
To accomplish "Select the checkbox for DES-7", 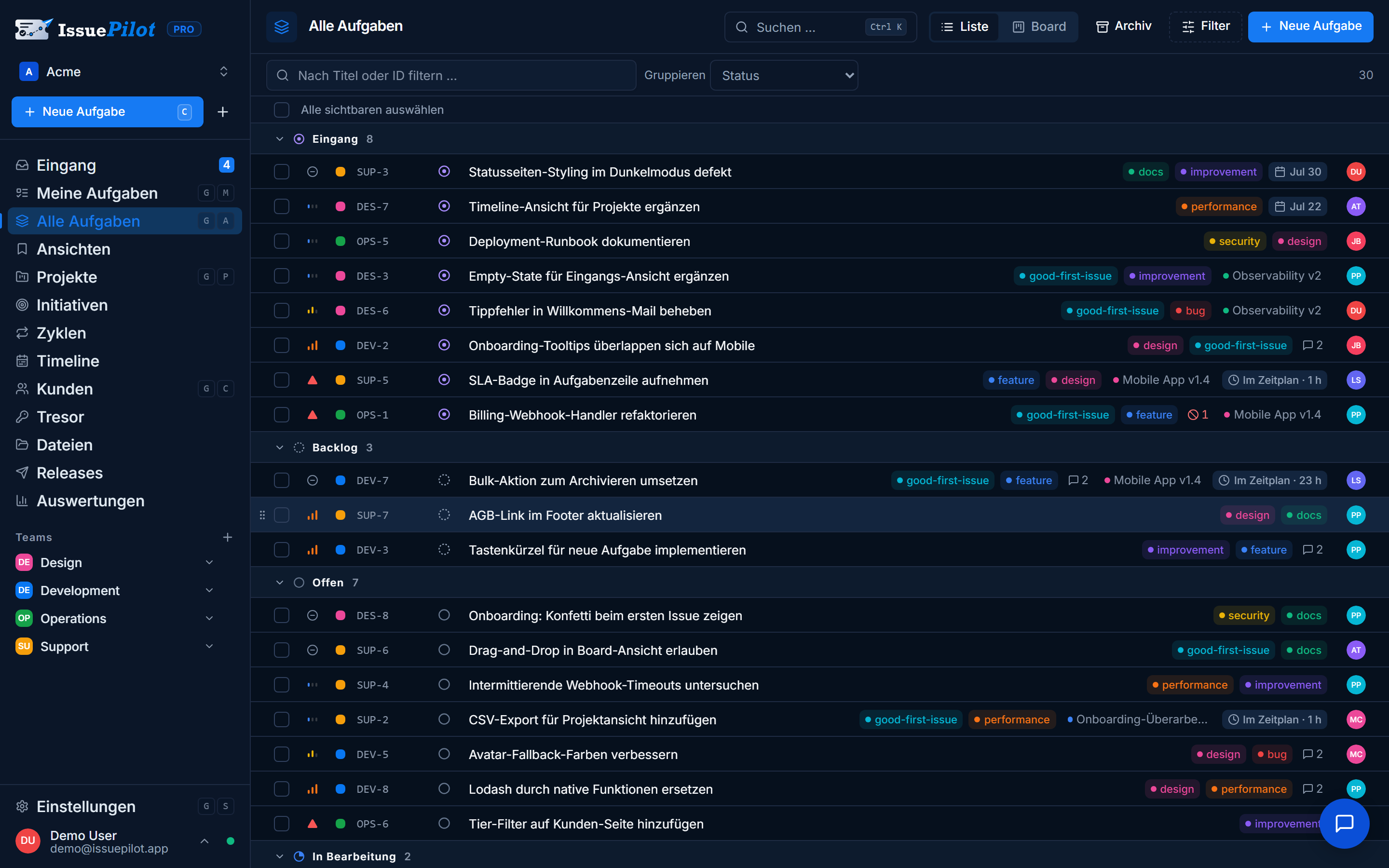I will click(x=281, y=206).
